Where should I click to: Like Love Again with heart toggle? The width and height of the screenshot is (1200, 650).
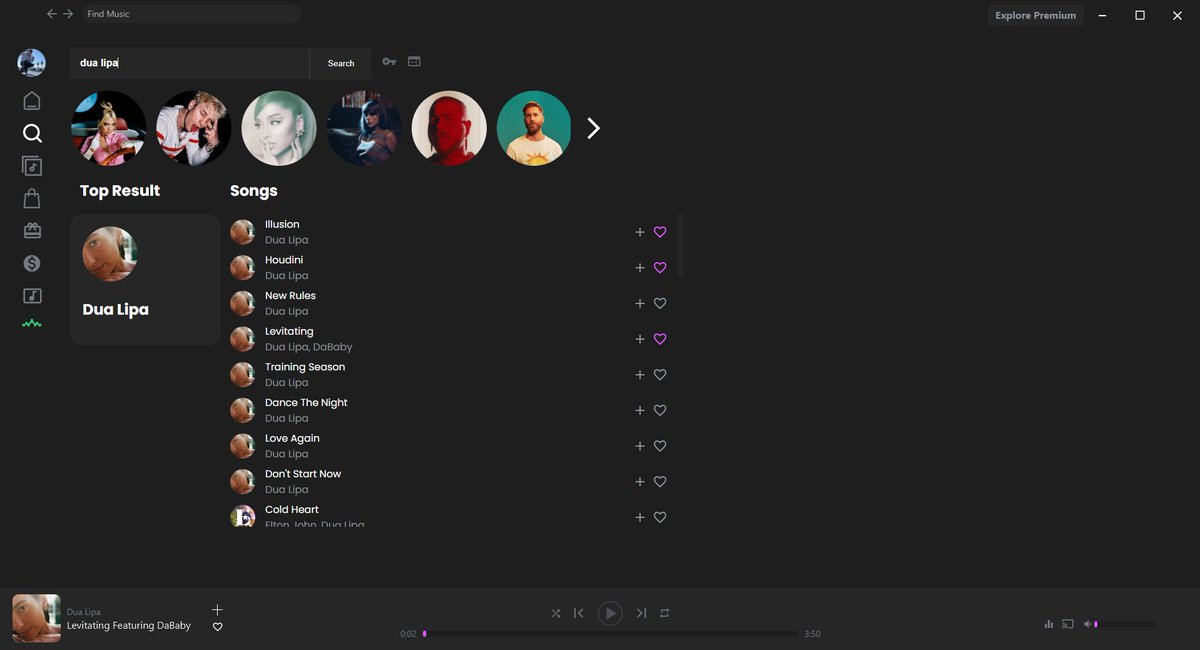click(x=660, y=446)
